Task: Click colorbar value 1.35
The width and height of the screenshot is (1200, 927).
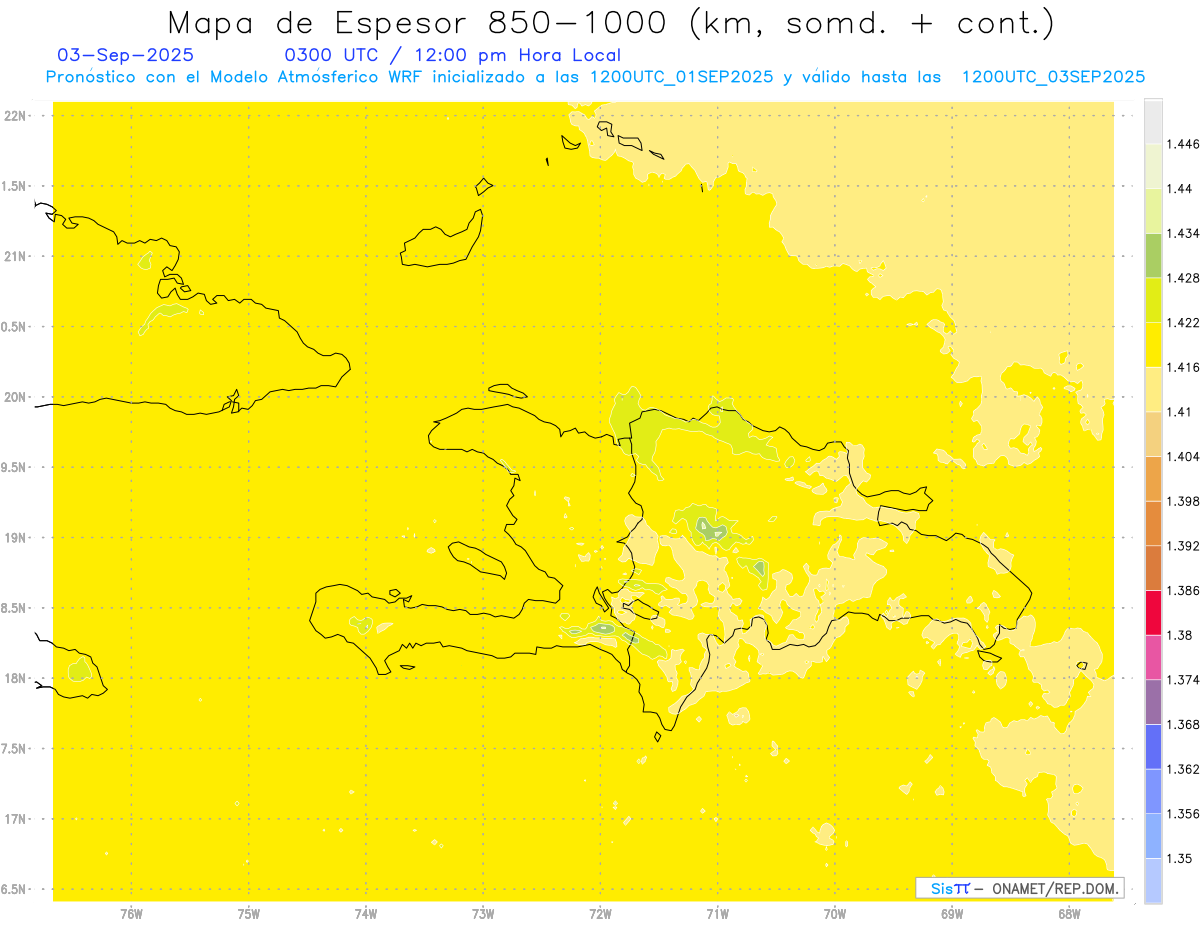Action: [x=1179, y=858]
